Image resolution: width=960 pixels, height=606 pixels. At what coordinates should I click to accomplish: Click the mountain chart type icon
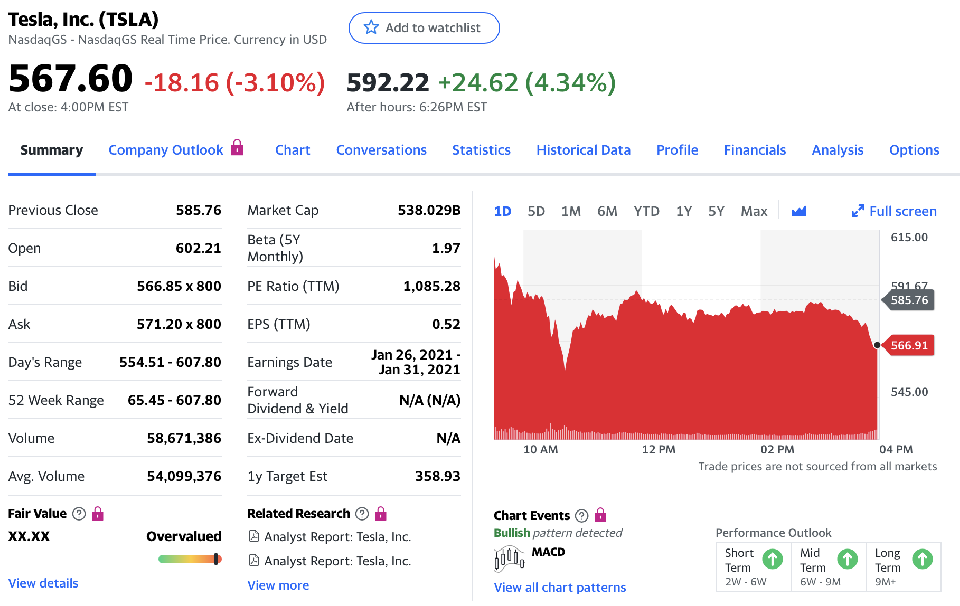pos(798,211)
